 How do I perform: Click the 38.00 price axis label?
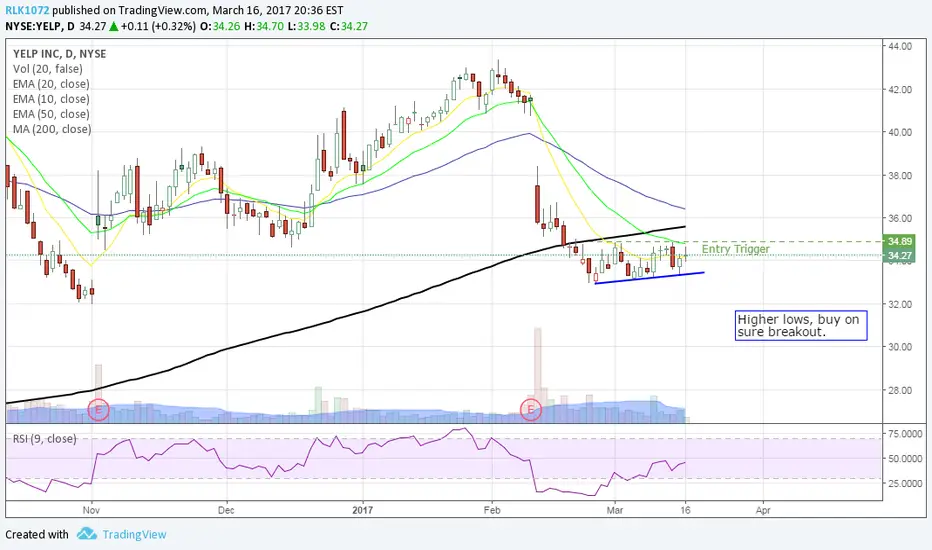[x=900, y=176]
